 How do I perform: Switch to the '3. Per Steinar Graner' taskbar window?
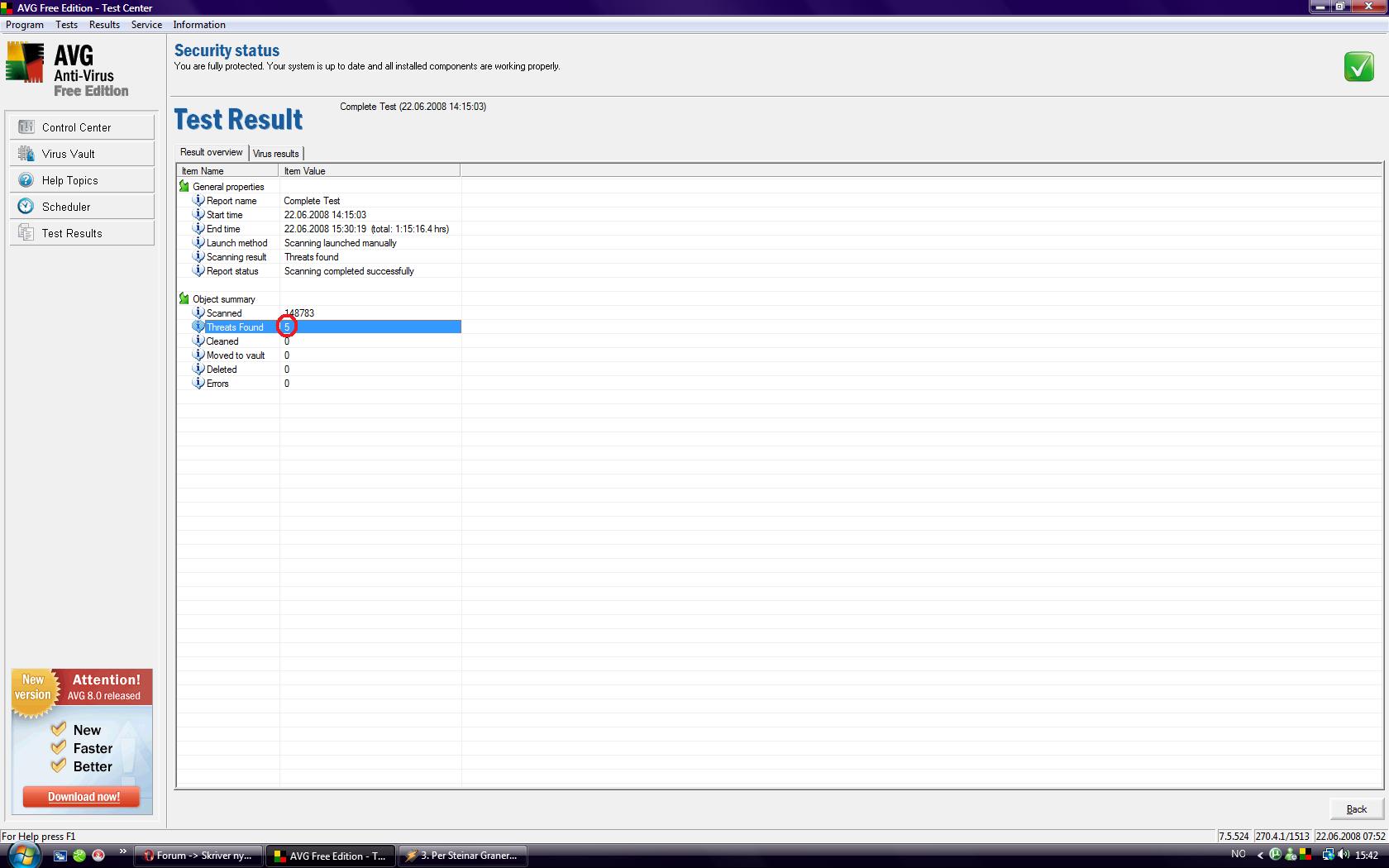tap(463, 856)
